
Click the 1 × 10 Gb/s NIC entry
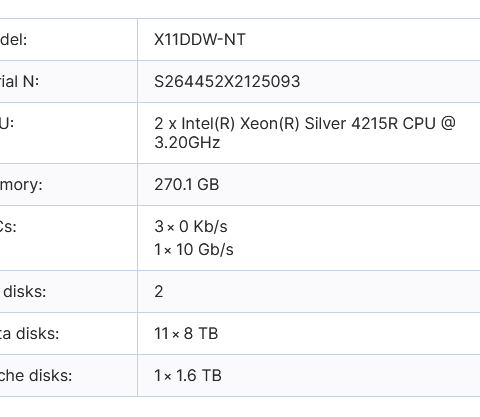pos(194,250)
